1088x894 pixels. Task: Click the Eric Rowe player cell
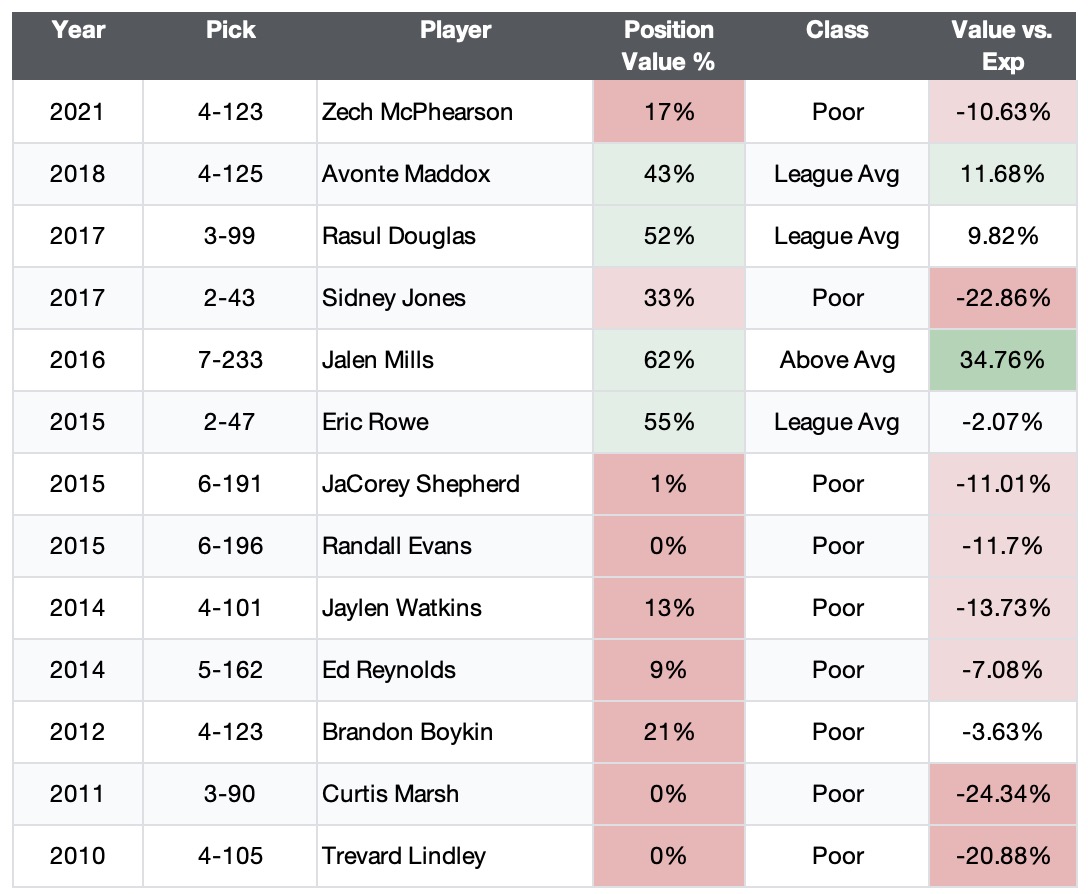[x=375, y=422]
